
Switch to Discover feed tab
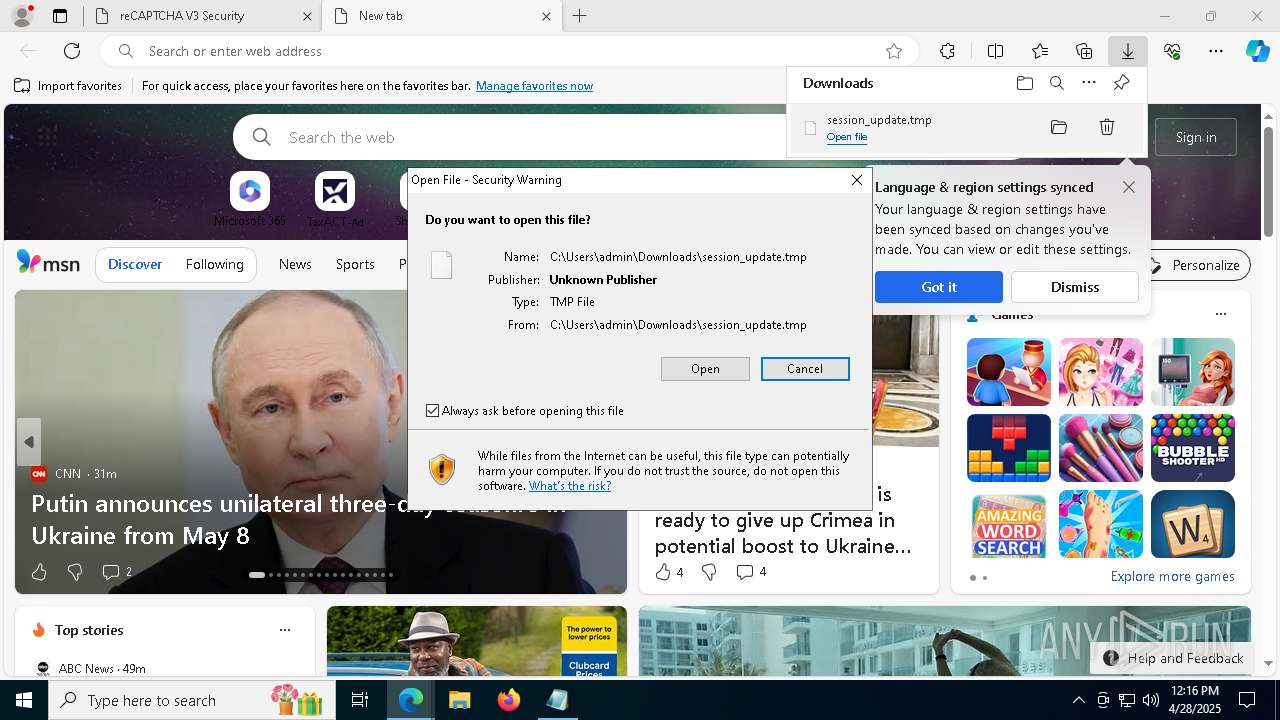[135, 264]
